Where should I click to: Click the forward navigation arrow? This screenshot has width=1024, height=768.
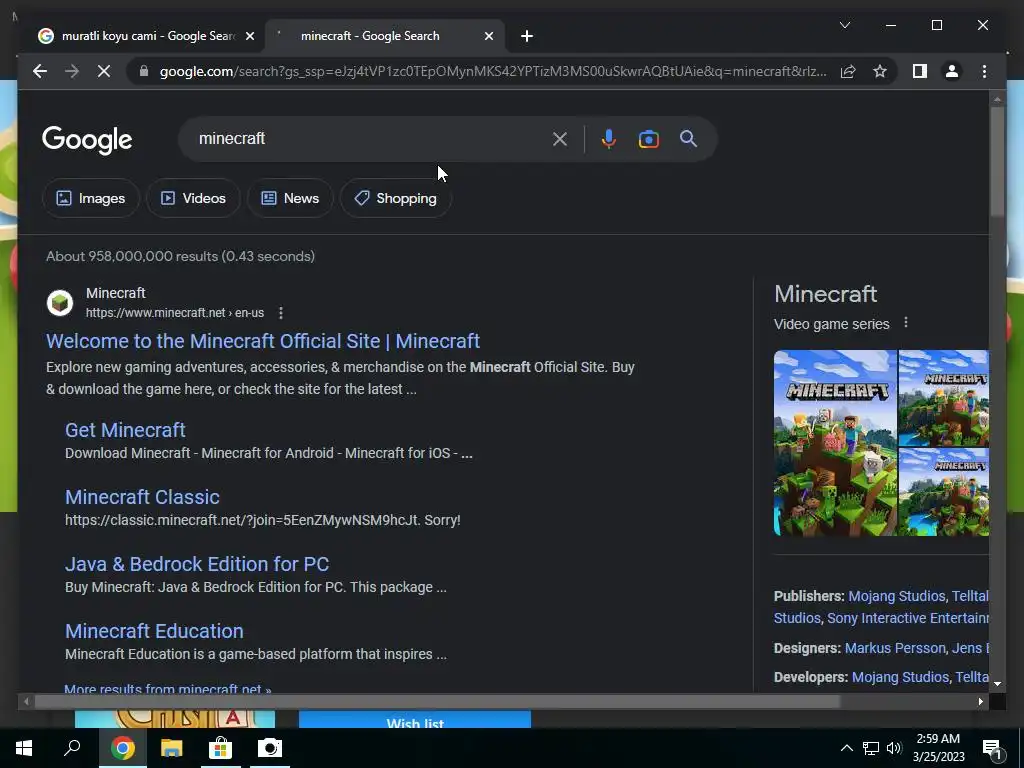(x=72, y=71)
